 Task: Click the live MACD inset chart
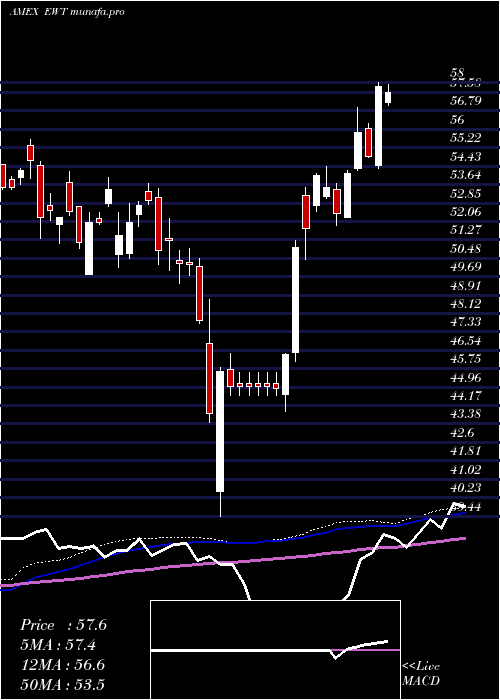pyautogui.click(x=275, y=650)
